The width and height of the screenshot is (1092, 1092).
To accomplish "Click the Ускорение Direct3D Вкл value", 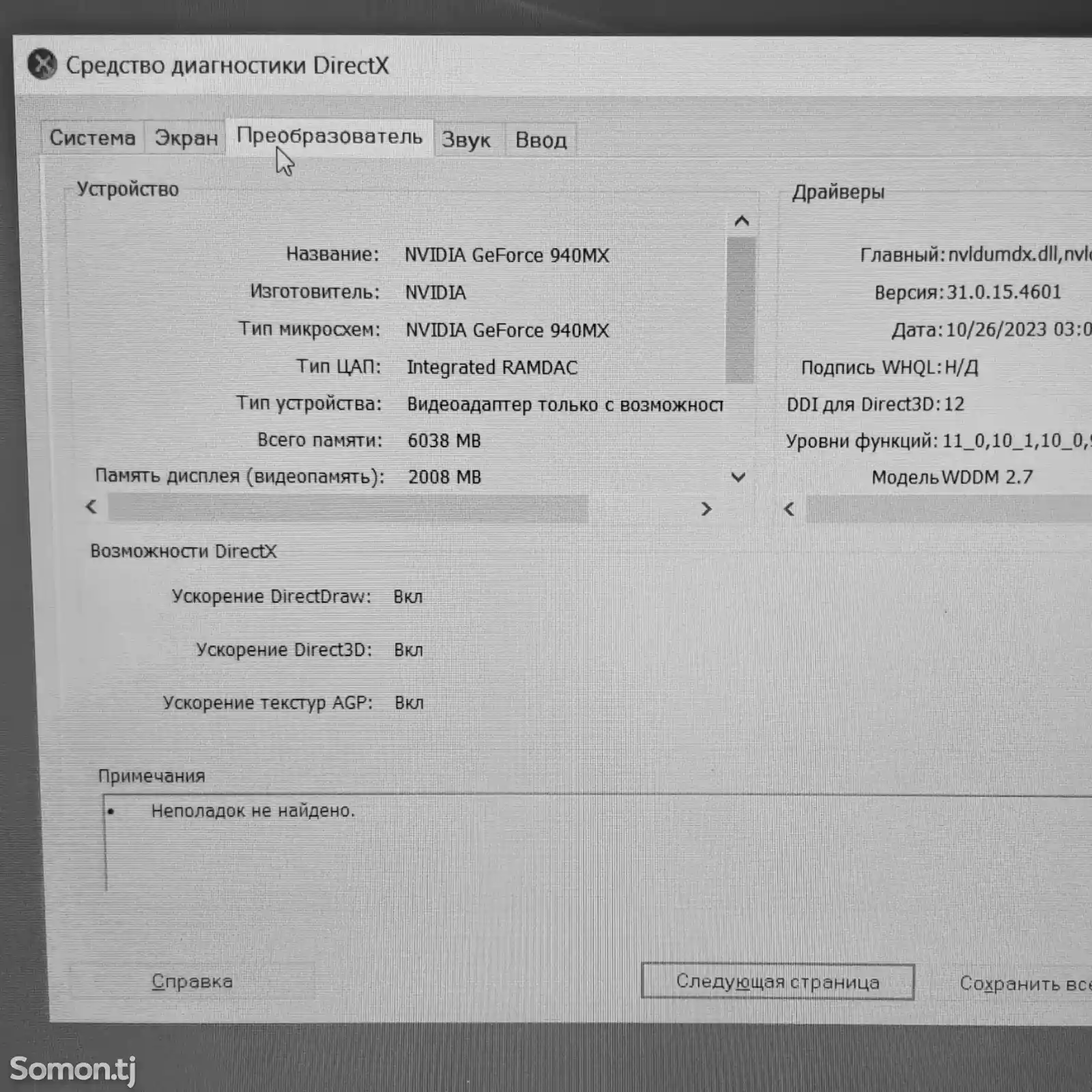I will tap(409, 650).
